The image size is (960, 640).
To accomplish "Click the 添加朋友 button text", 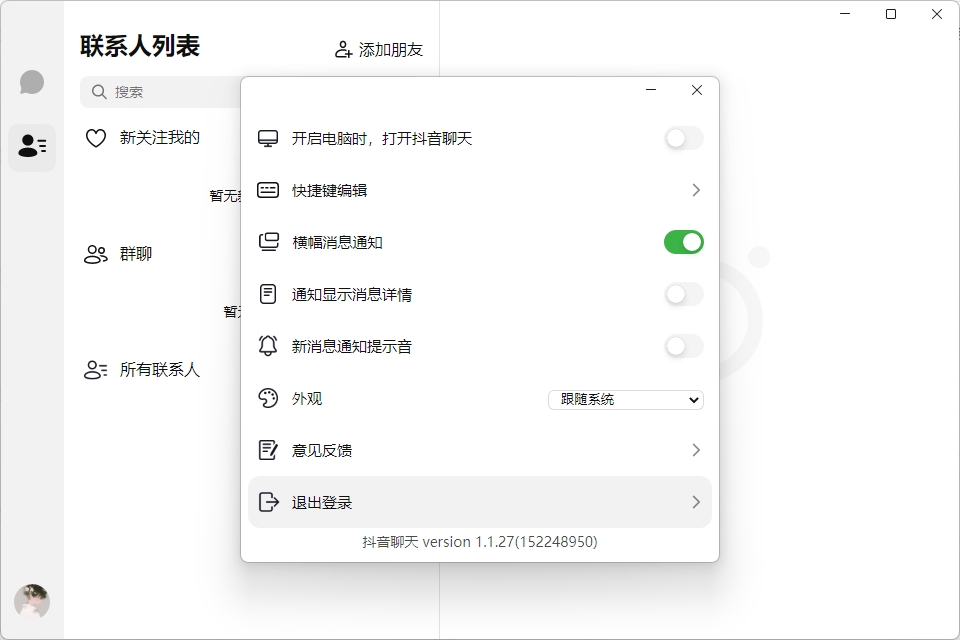I will coord(391,50).
